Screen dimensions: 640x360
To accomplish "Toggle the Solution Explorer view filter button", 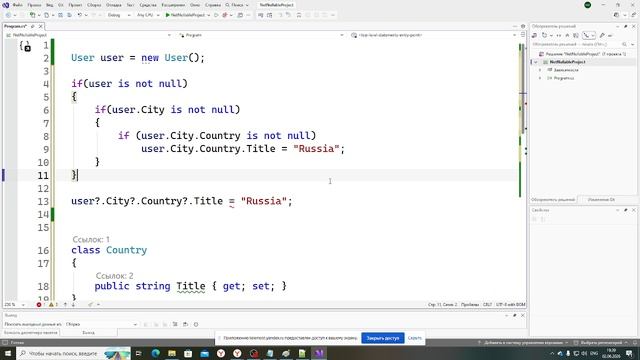I will [x=588, y=36].
